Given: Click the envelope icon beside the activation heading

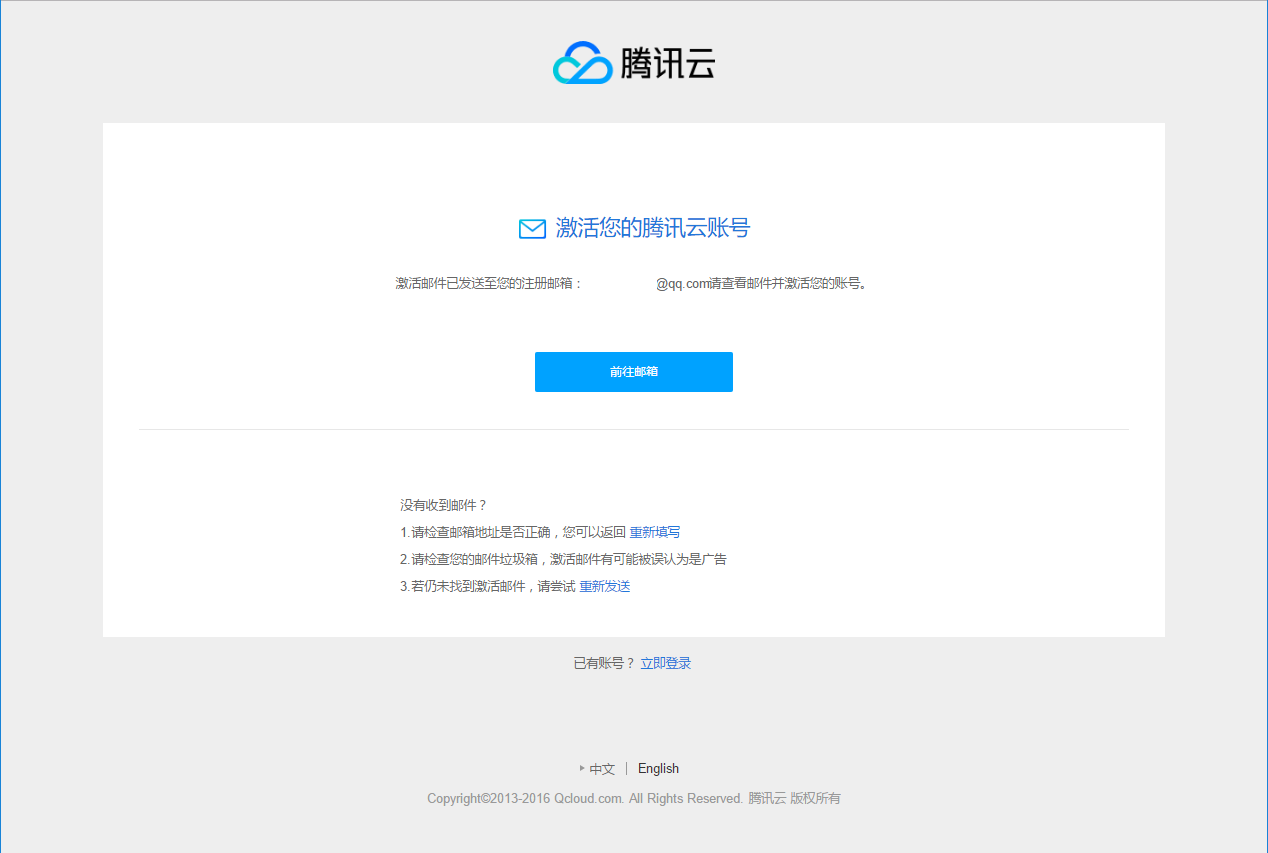Looking at the screenshot, I should click(532, 229).
